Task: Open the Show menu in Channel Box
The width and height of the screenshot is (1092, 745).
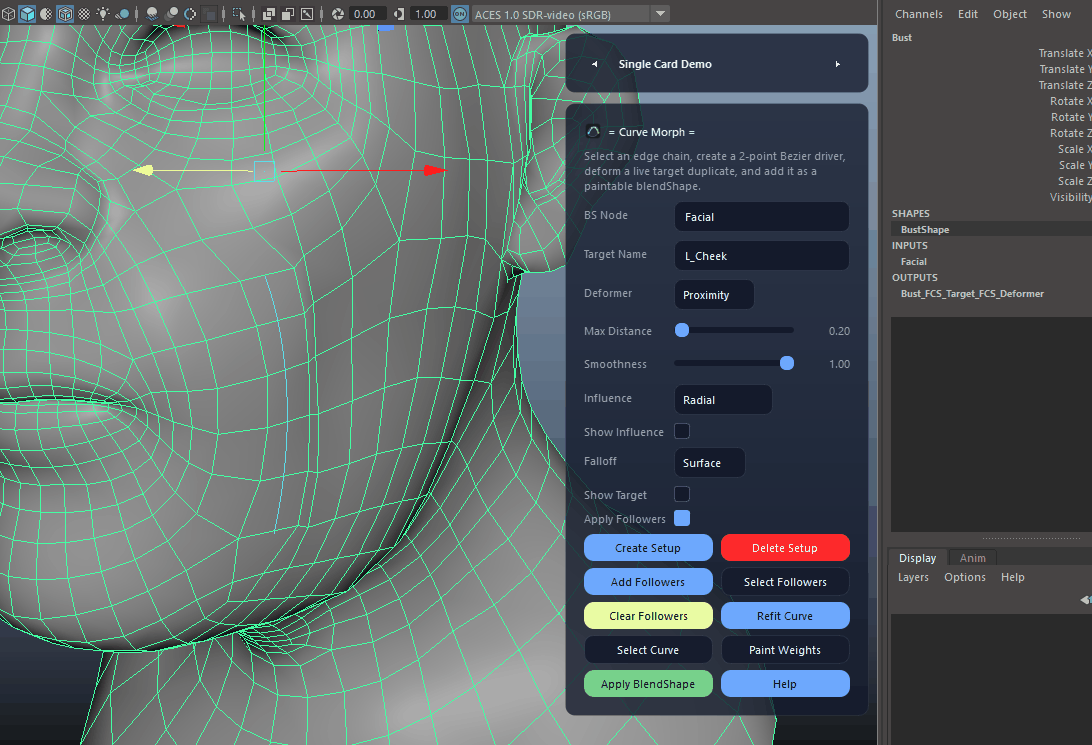Action: pyautogui.click(x=1056, y=14)
